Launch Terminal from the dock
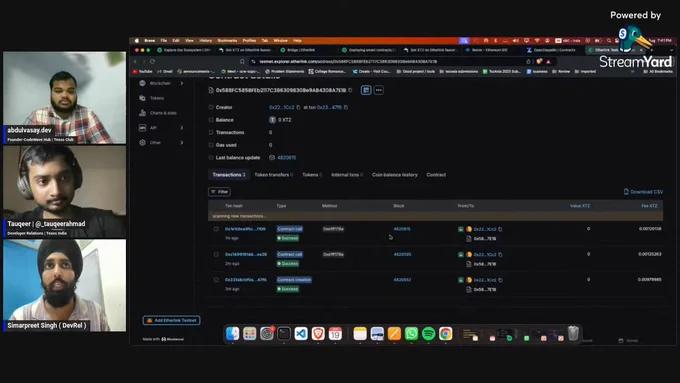680x383 pixels. tap(284, 334)
